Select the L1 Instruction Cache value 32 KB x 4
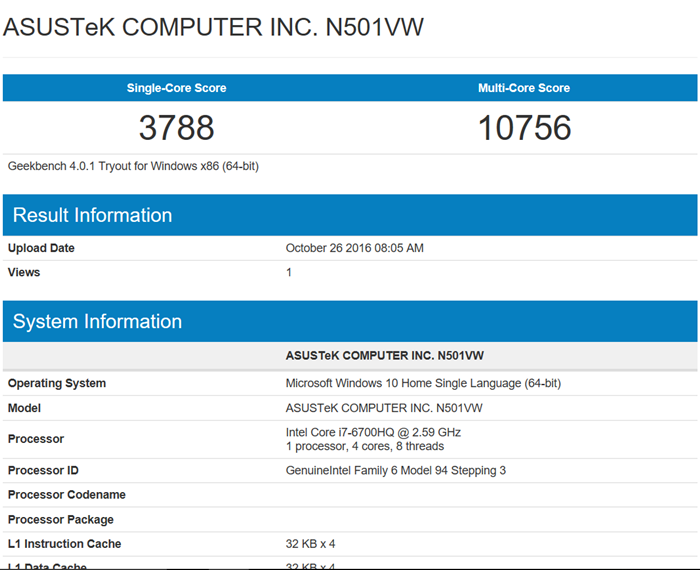This screenshot has width=700, height=570. (310, 544)
